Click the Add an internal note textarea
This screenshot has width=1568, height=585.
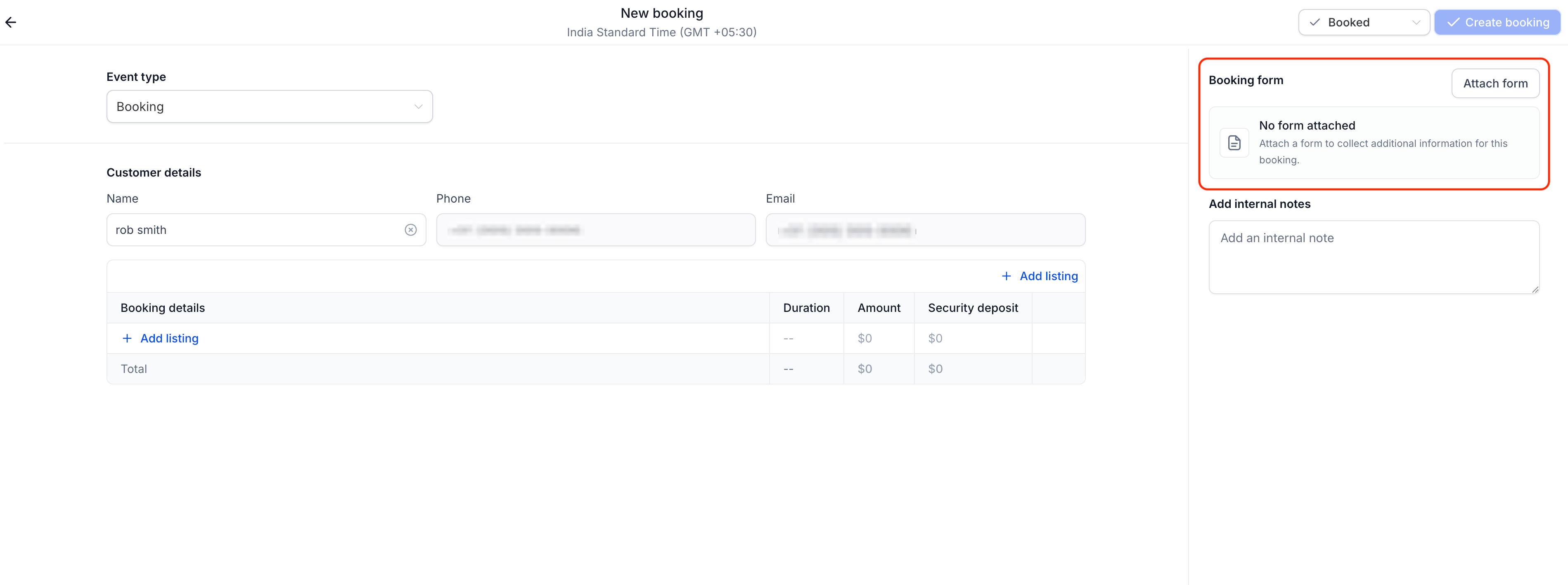tap(1374, 257)
